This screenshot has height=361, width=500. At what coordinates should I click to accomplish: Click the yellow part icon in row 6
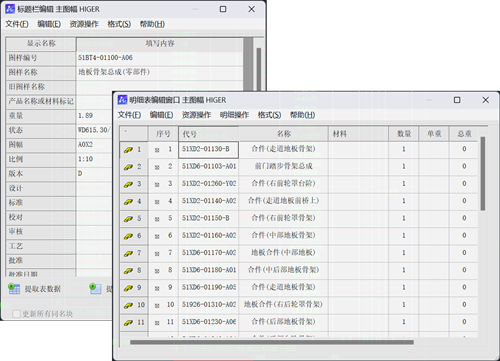pos(128,237)
